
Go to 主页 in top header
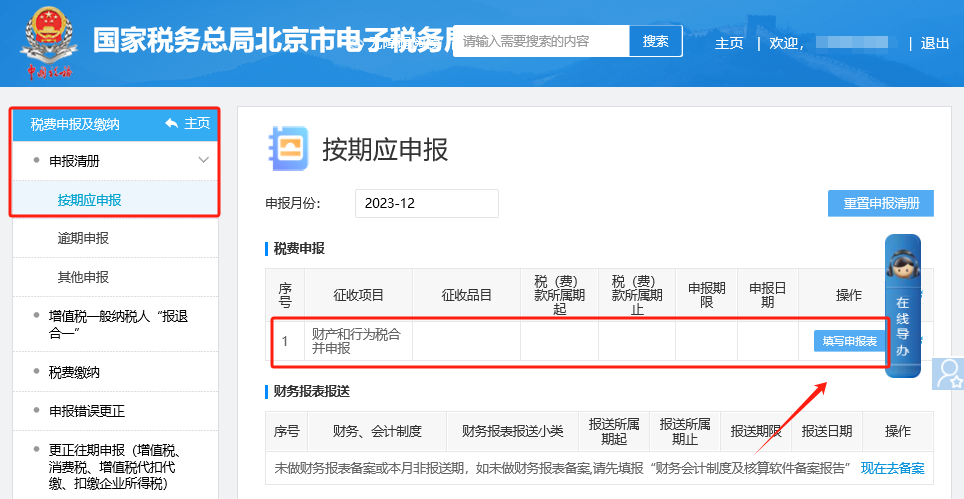pos(729,44)
